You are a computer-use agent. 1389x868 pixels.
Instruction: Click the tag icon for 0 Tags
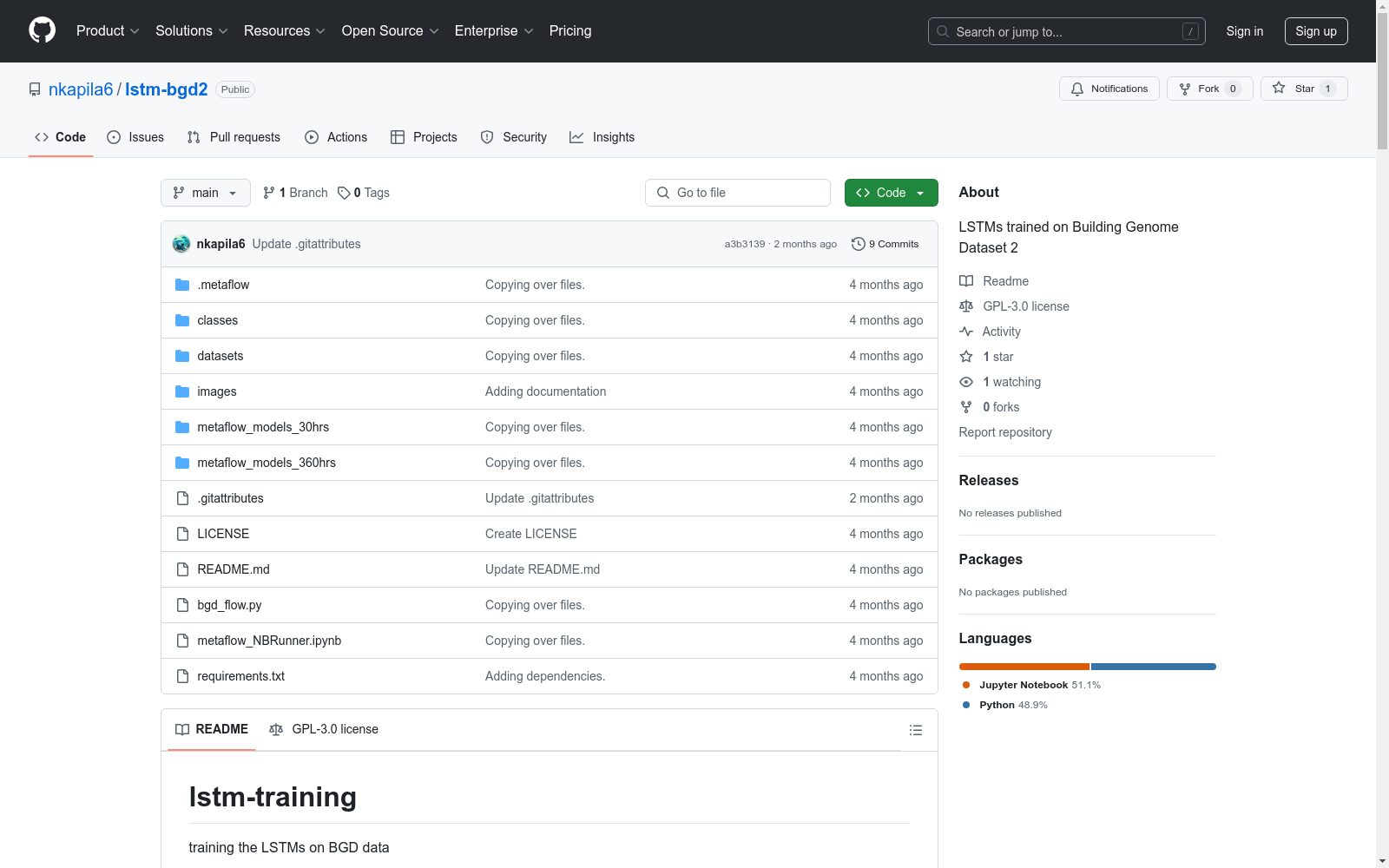pyautogui.click(x=344, y=193)
